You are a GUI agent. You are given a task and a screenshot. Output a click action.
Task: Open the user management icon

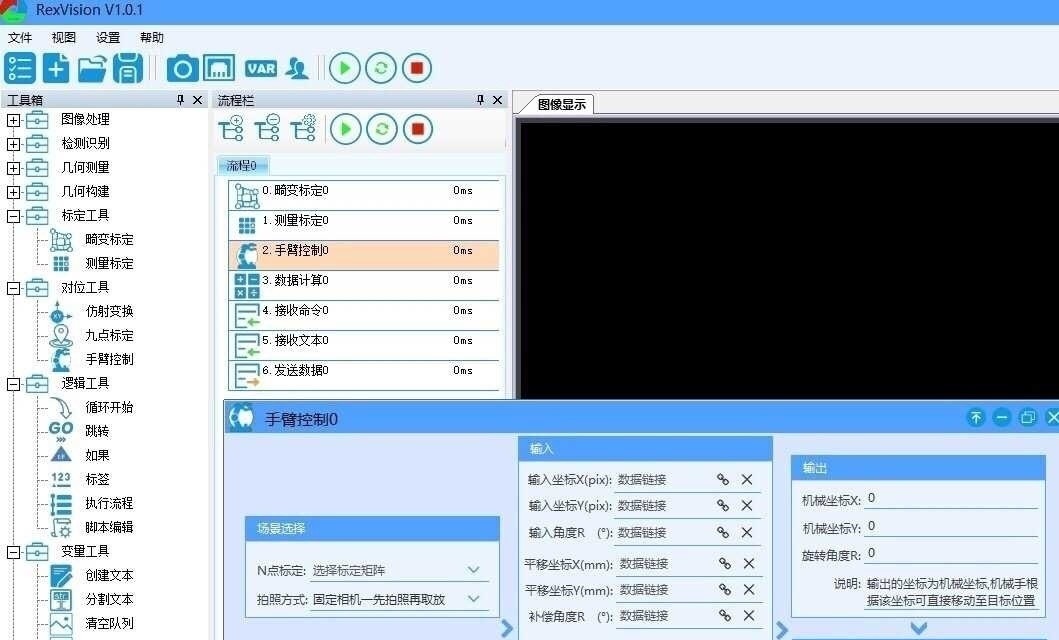pos(297,68)
